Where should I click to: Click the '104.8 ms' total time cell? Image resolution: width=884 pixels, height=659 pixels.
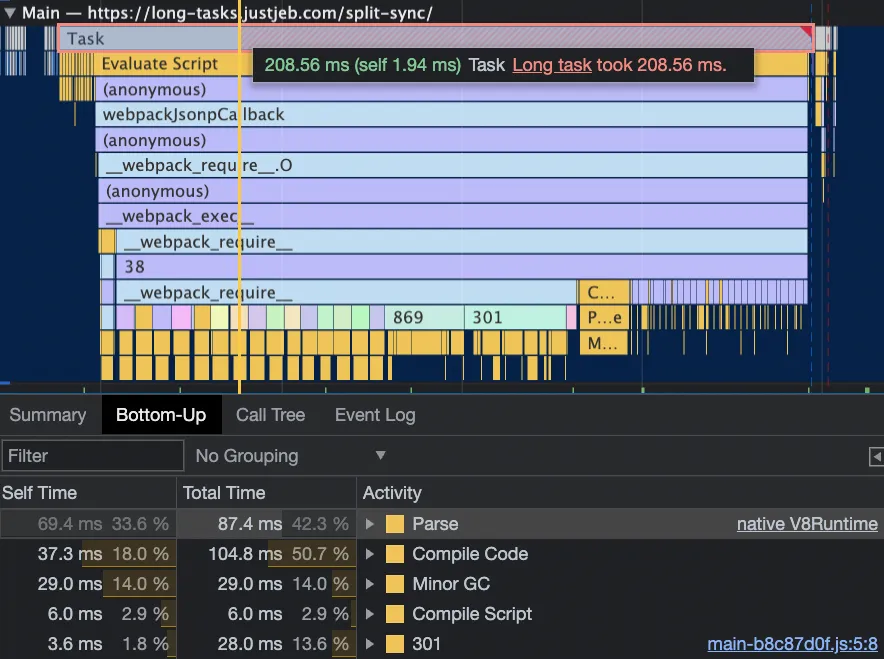point(245,554)
